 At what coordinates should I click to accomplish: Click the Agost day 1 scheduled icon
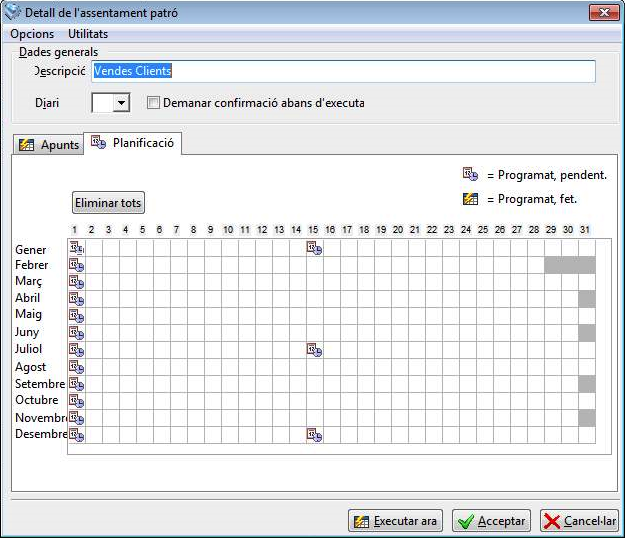pyautogui.click(x=77, y=367)
